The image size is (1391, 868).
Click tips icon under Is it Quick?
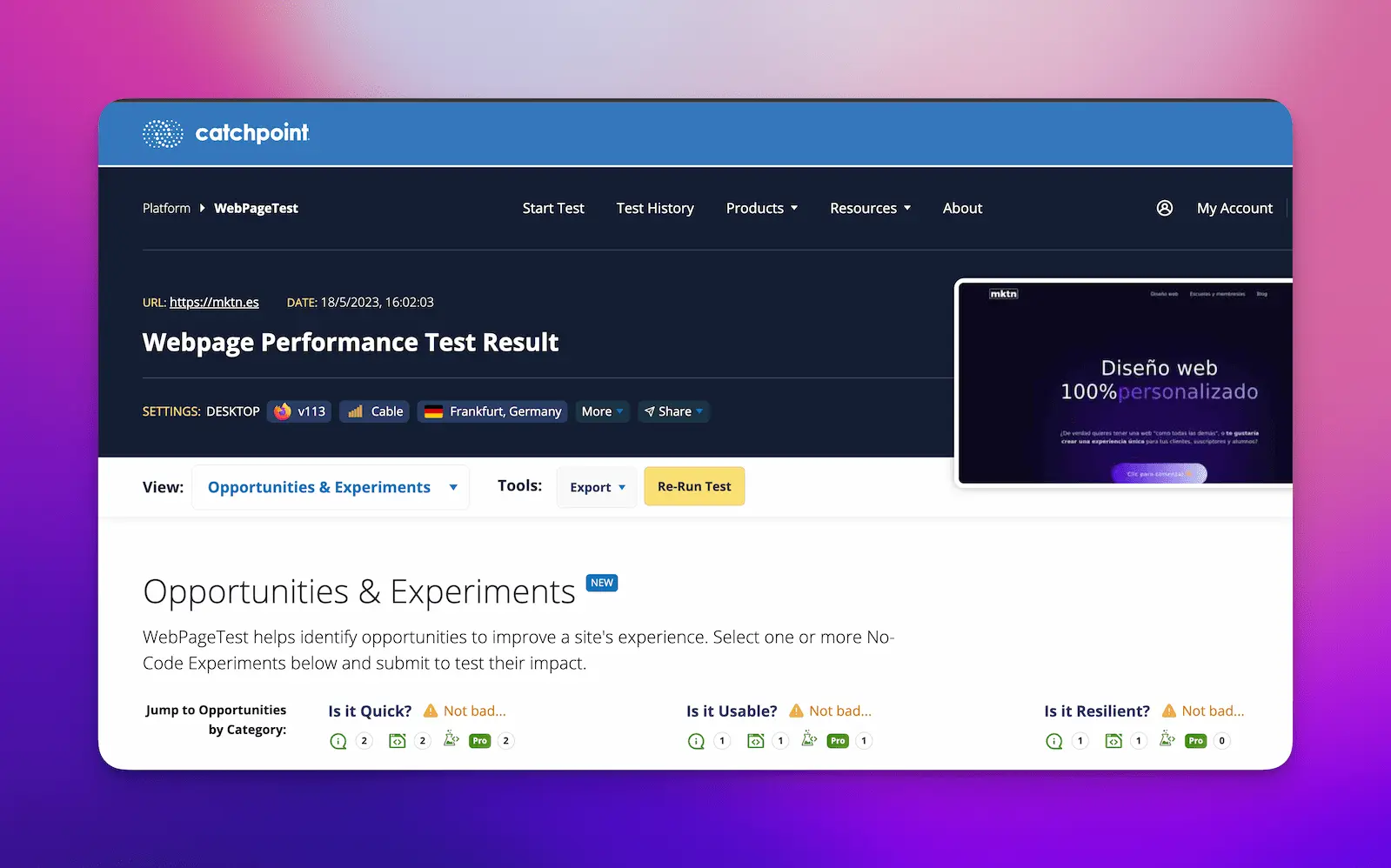(x=338, y=741)
